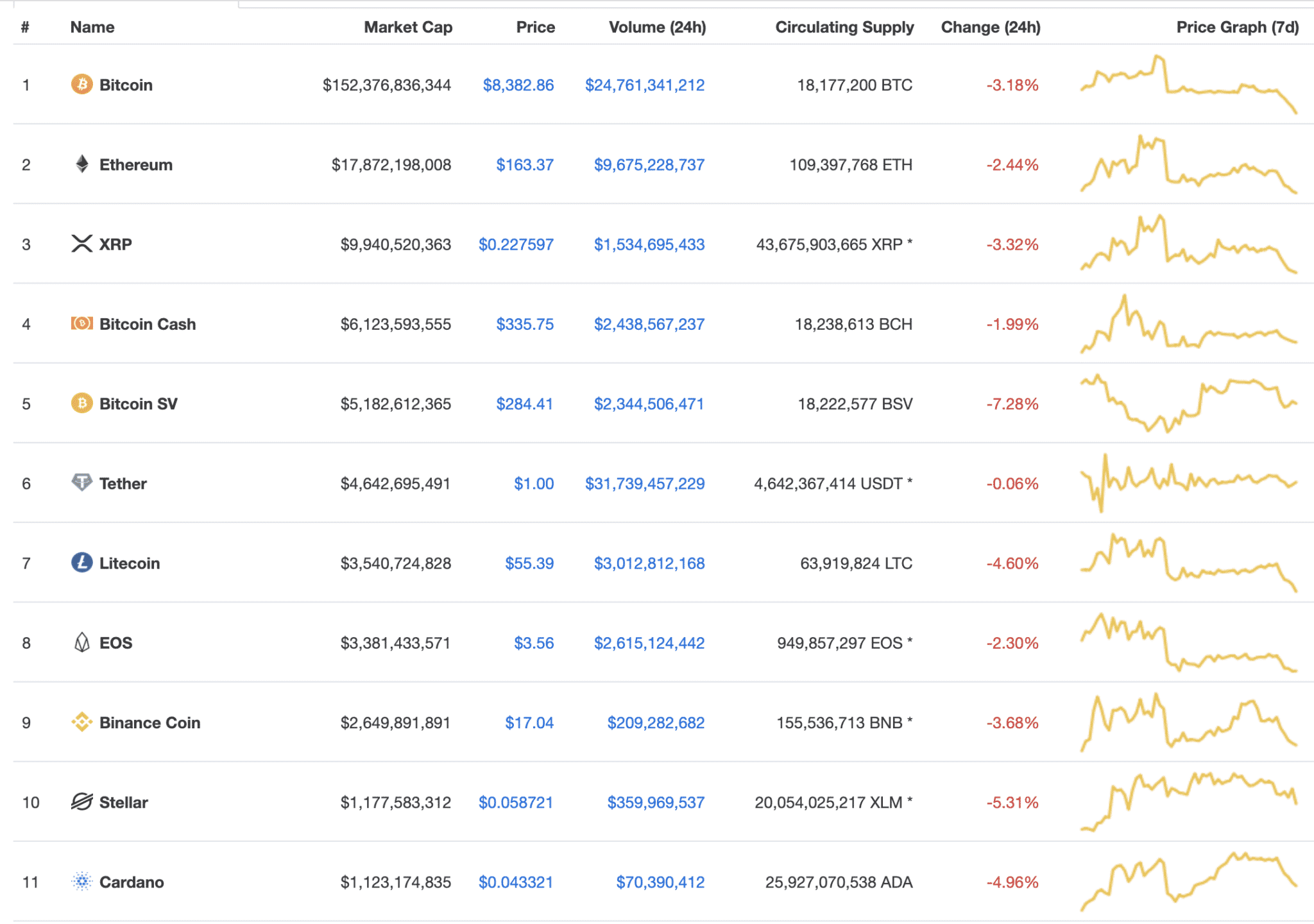Click the Price Graph (7d) header
This screenshot has width=1314, height=924.
point(1238,27)
